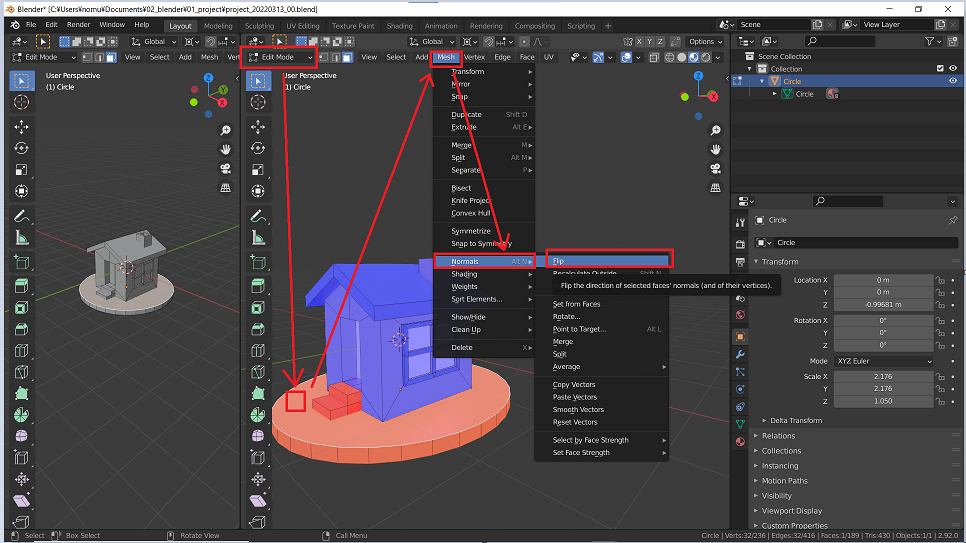Toggle X-Ray mode in right viewport header
Viewport: 966px width, 543px height.
pos(654,57)
